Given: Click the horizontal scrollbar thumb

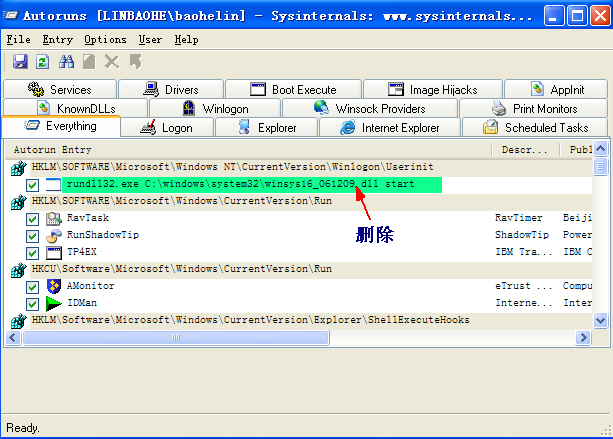Looking at the screenshot, I should [176, 337].
